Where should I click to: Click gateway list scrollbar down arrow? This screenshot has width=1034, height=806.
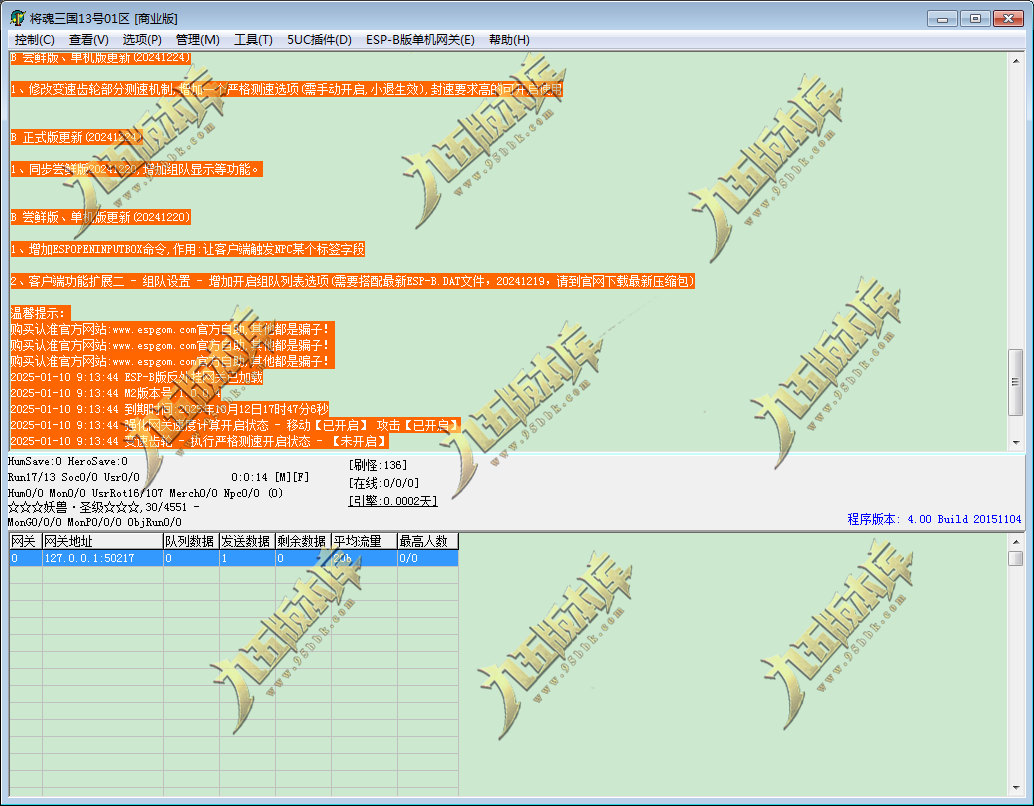pos(1016,788)
